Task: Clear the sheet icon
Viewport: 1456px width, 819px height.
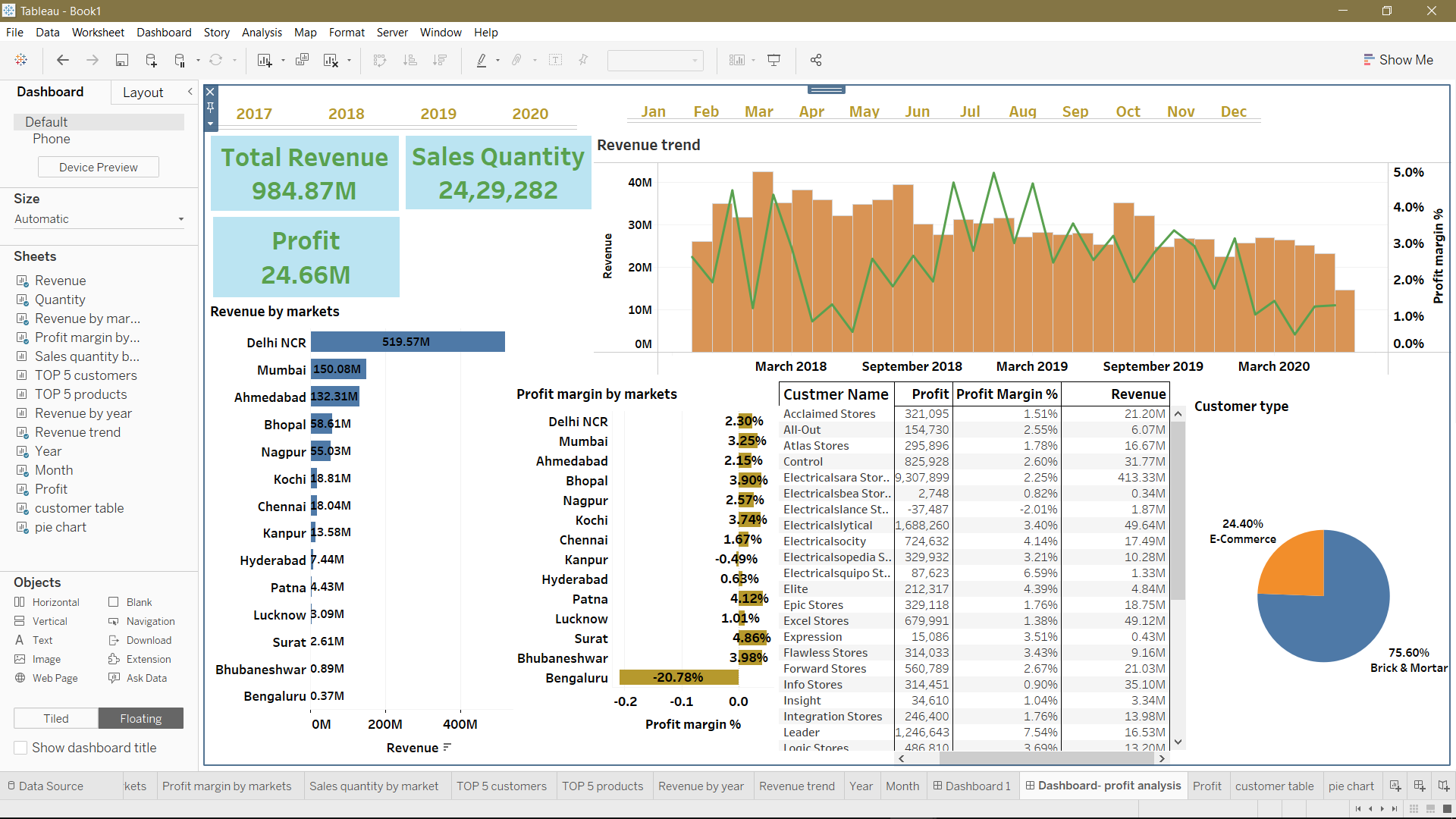Action: pos(331,60)
